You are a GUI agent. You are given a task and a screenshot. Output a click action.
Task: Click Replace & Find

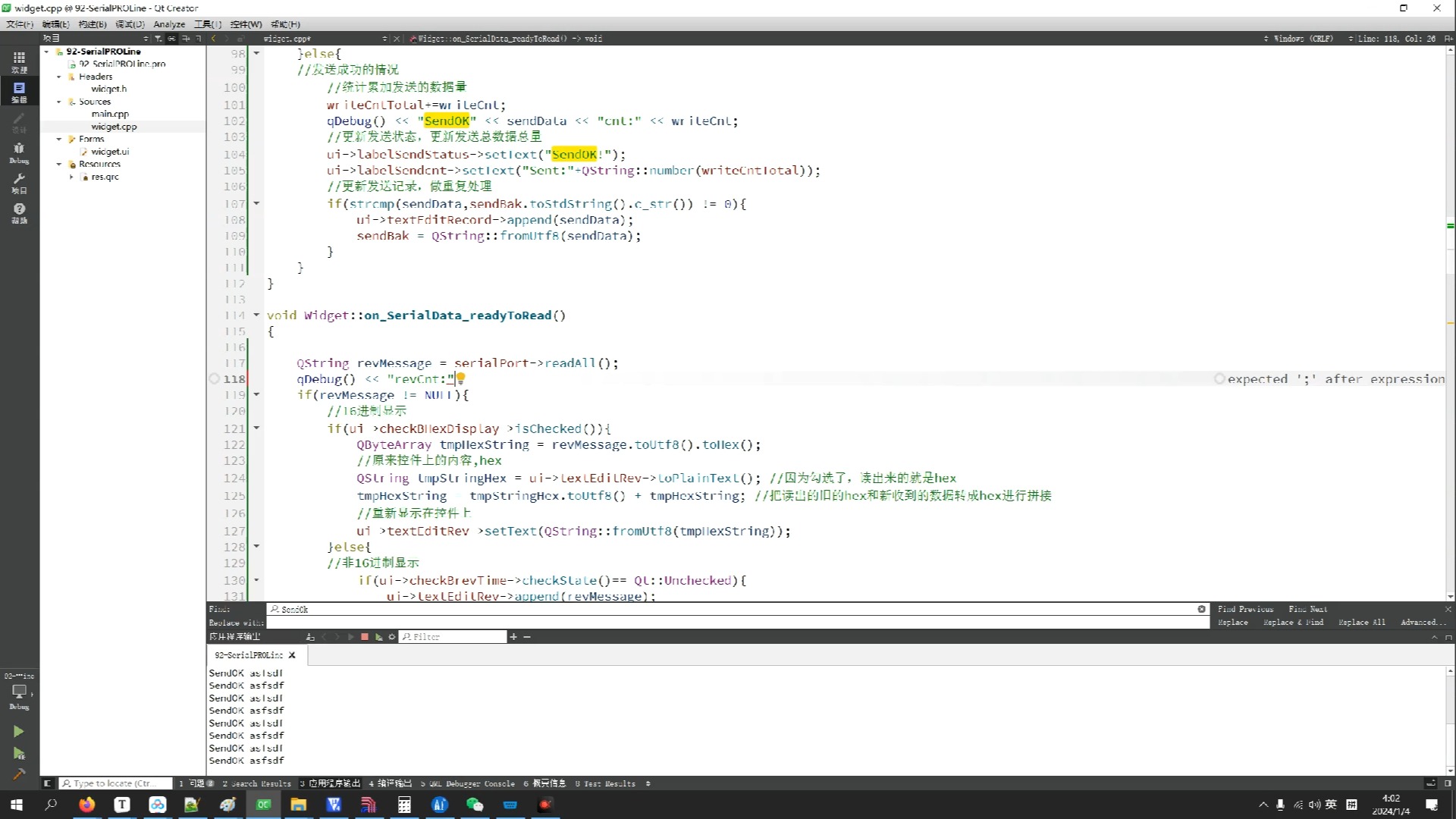1294,623
